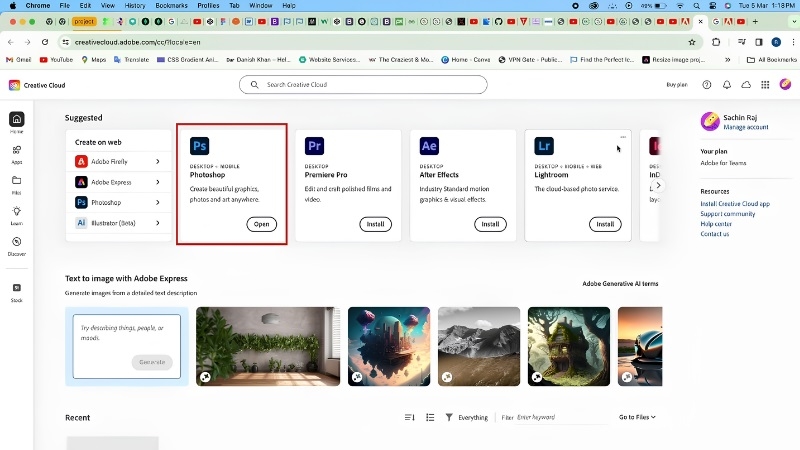Click Install button for Lightroom
The width and height of the screenshot is (800, 450).
tap(605, 224)
